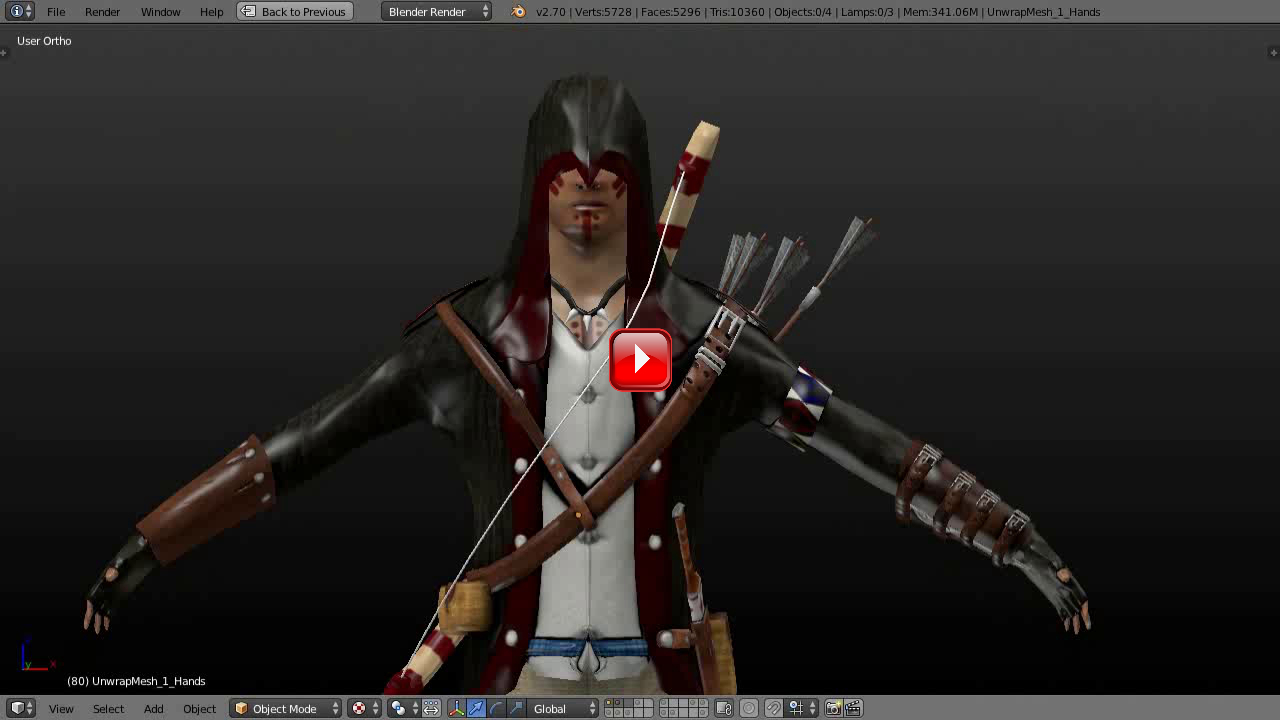This screenshot has width=1280, height=720.
Task: Open the pivot point selector icon
Action: tap(403, 708)
